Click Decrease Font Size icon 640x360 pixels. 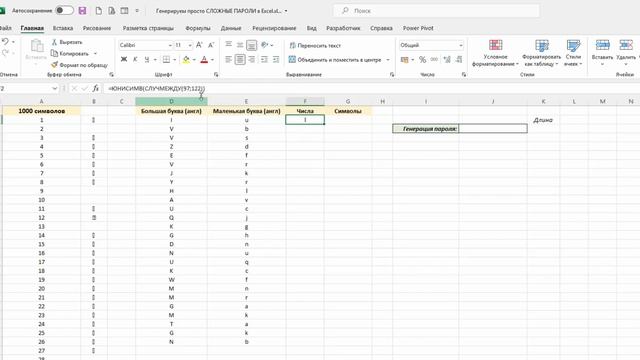[x=211, y=45]
